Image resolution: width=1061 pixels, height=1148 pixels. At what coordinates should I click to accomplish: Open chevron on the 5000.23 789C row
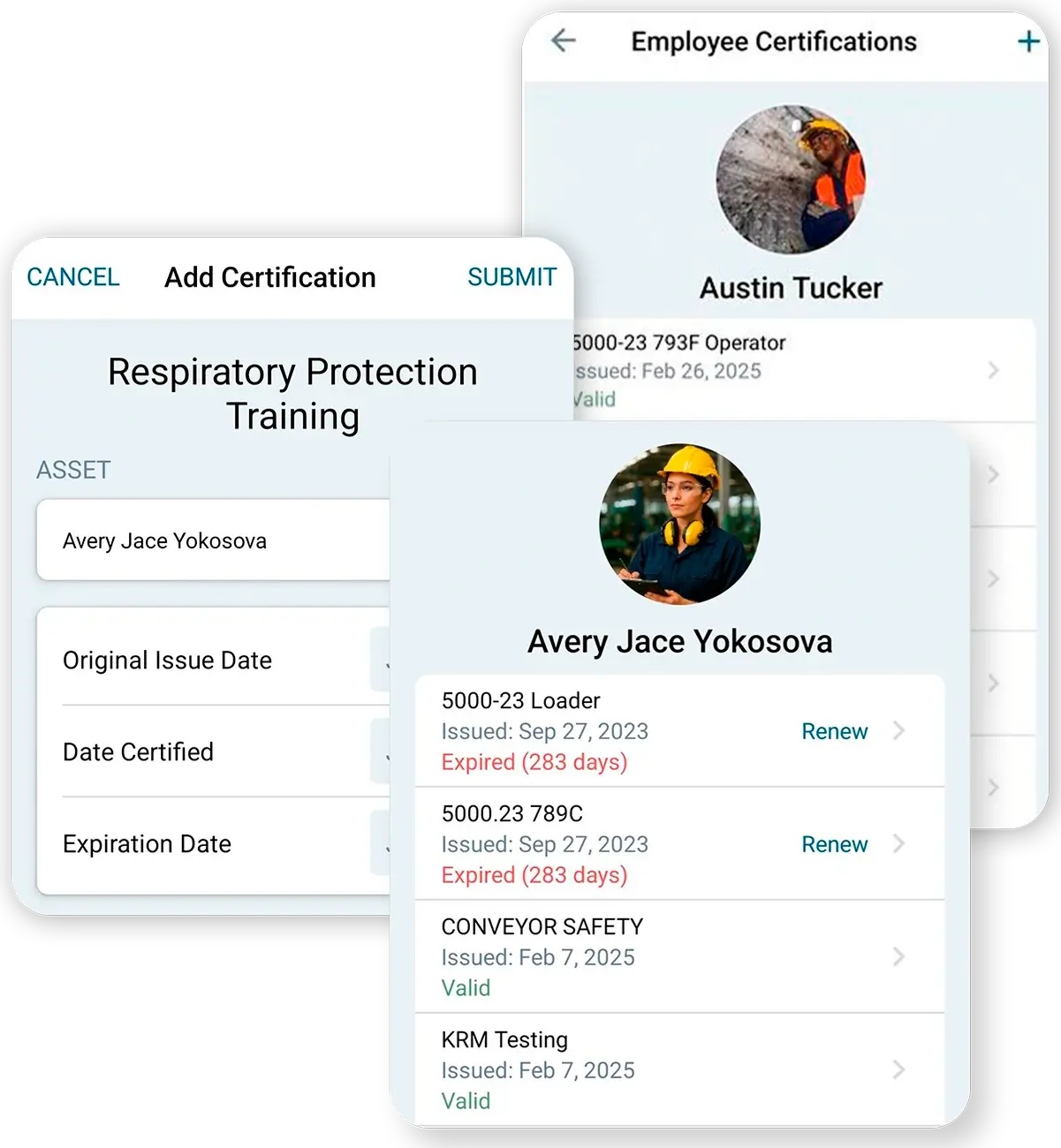click(898, 843)
